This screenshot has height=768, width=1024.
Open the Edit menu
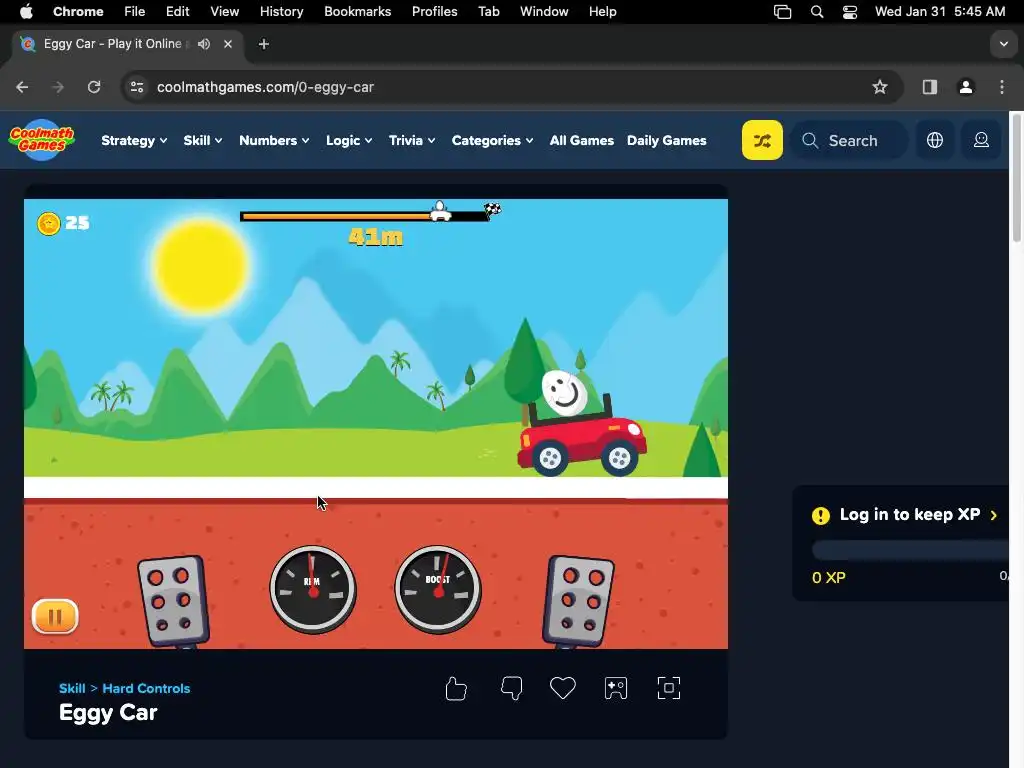[x=177, y=11]
